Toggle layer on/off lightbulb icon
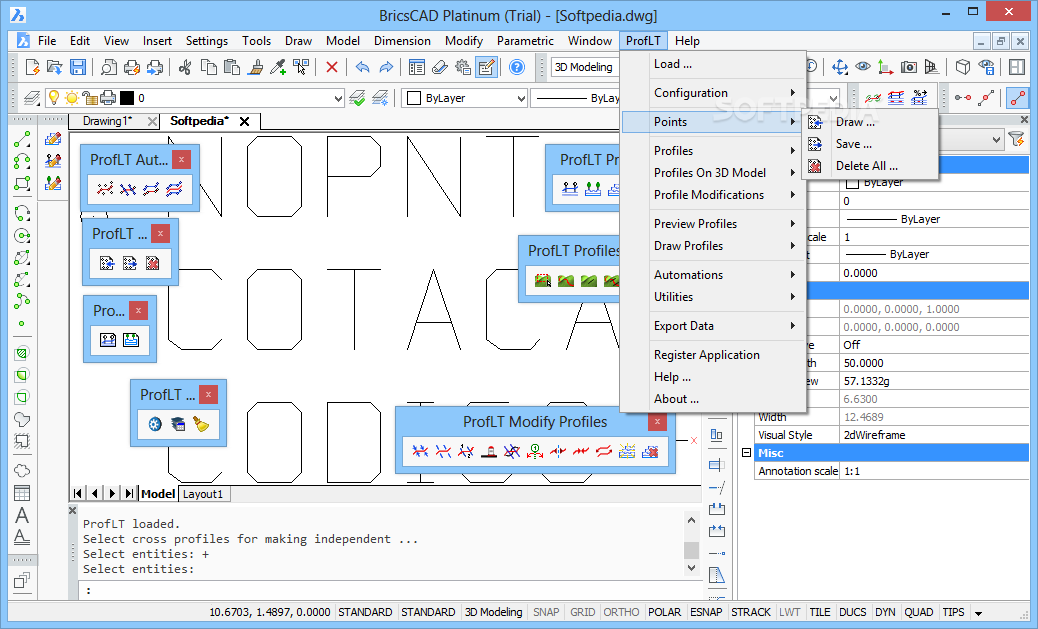This screenshot has width=1038, height=629. (54, 98)
